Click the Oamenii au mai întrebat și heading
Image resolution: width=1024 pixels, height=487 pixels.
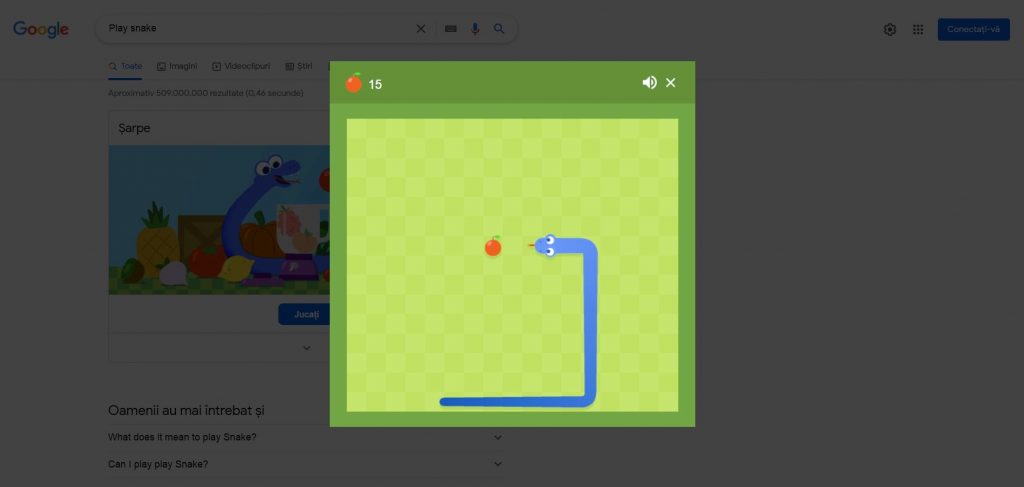click(186, 411)
